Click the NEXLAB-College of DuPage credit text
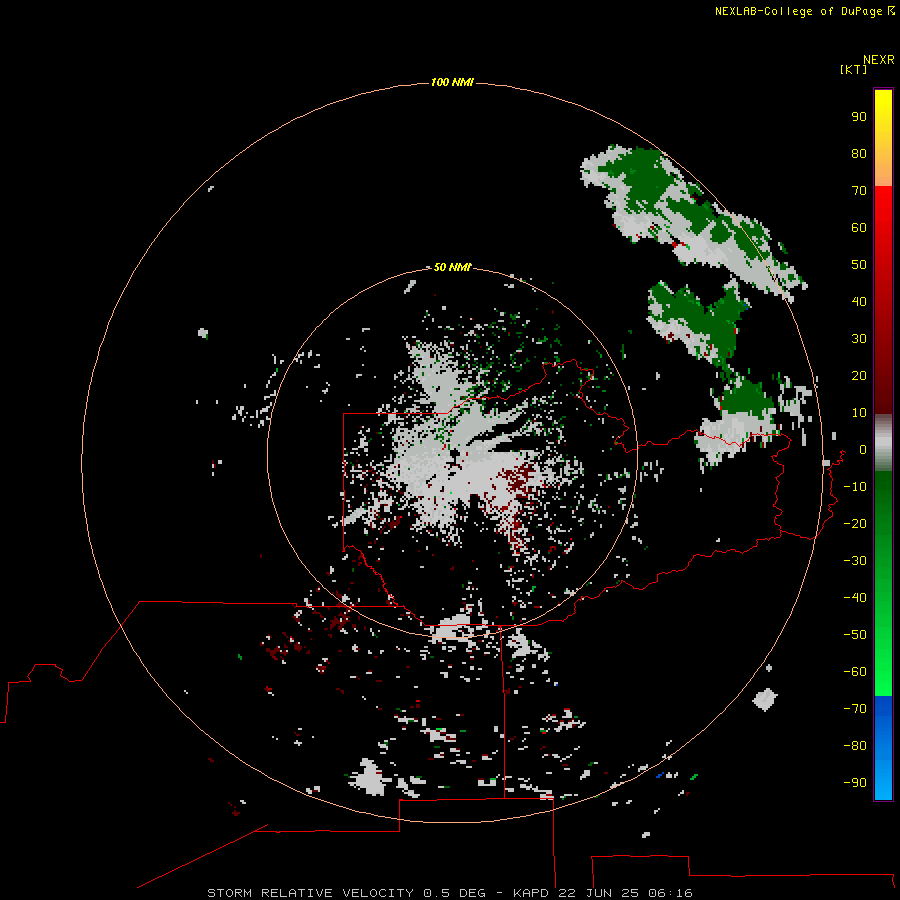 click(x=805, y=11)
